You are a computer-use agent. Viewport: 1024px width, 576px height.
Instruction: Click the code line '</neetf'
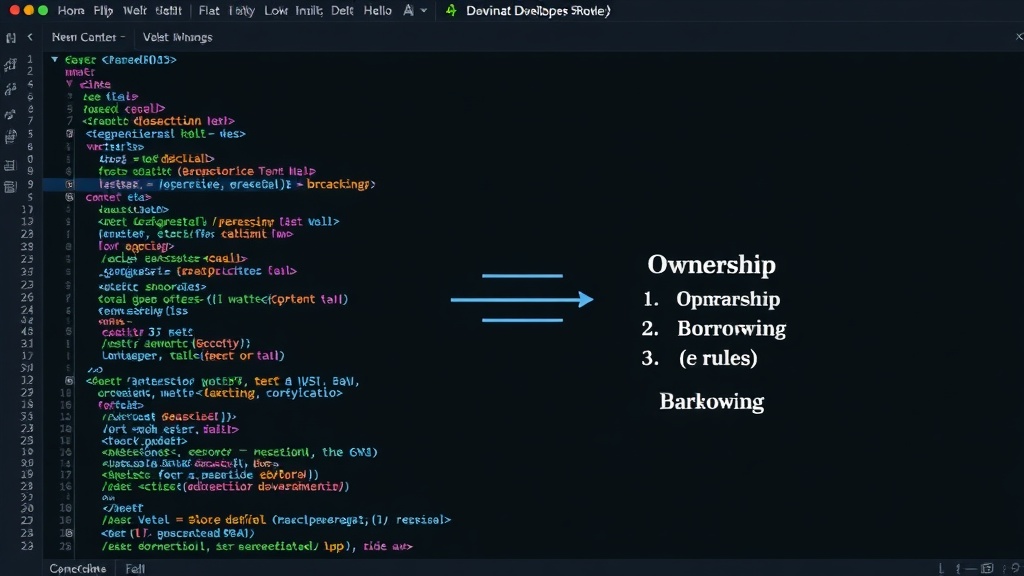click(122, 507)
